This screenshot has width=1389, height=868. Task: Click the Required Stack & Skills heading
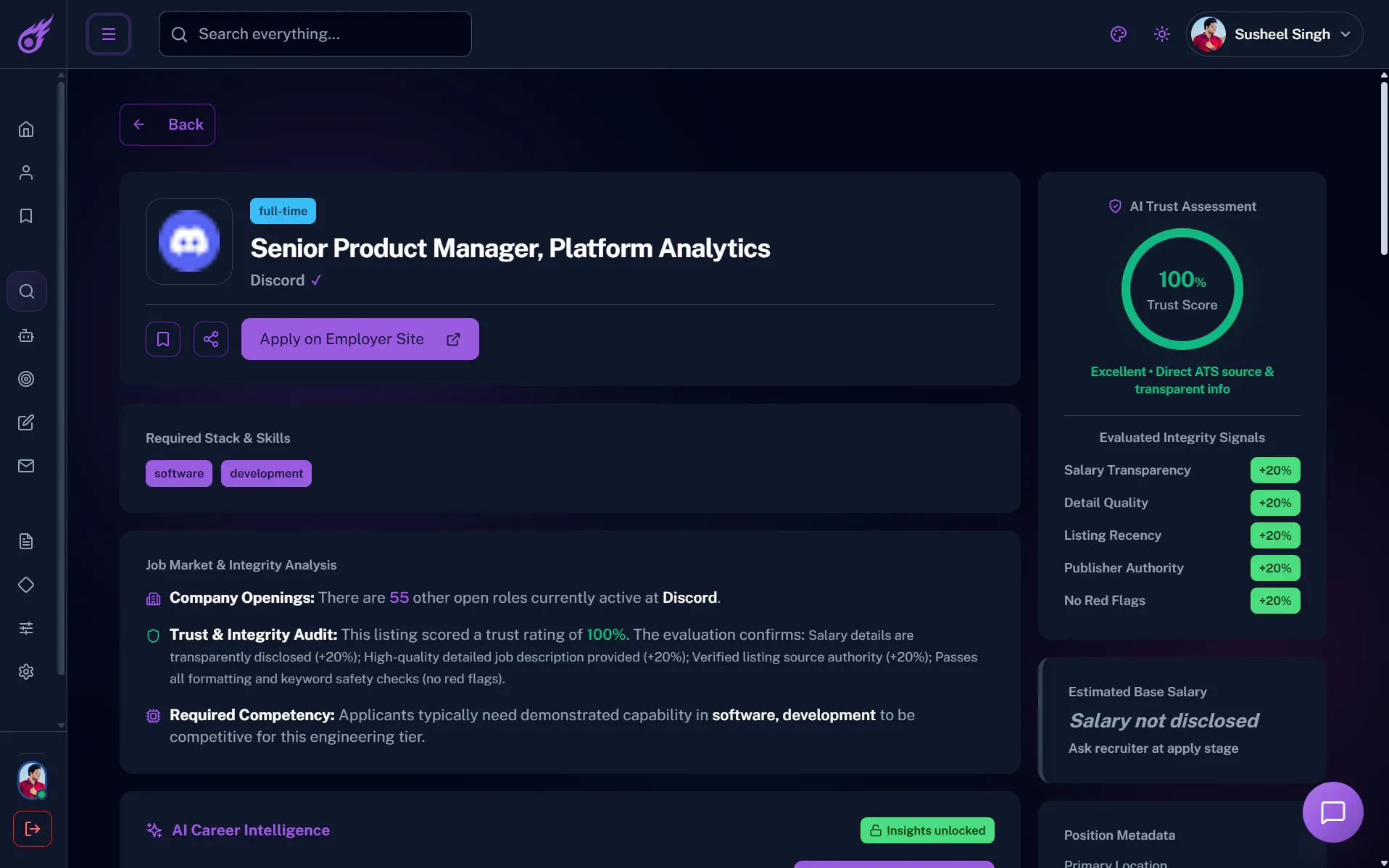click(218, 438)
